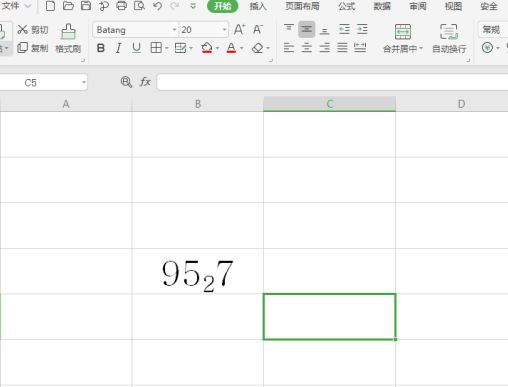Select the column A header
508x387 pixels.
66,104
